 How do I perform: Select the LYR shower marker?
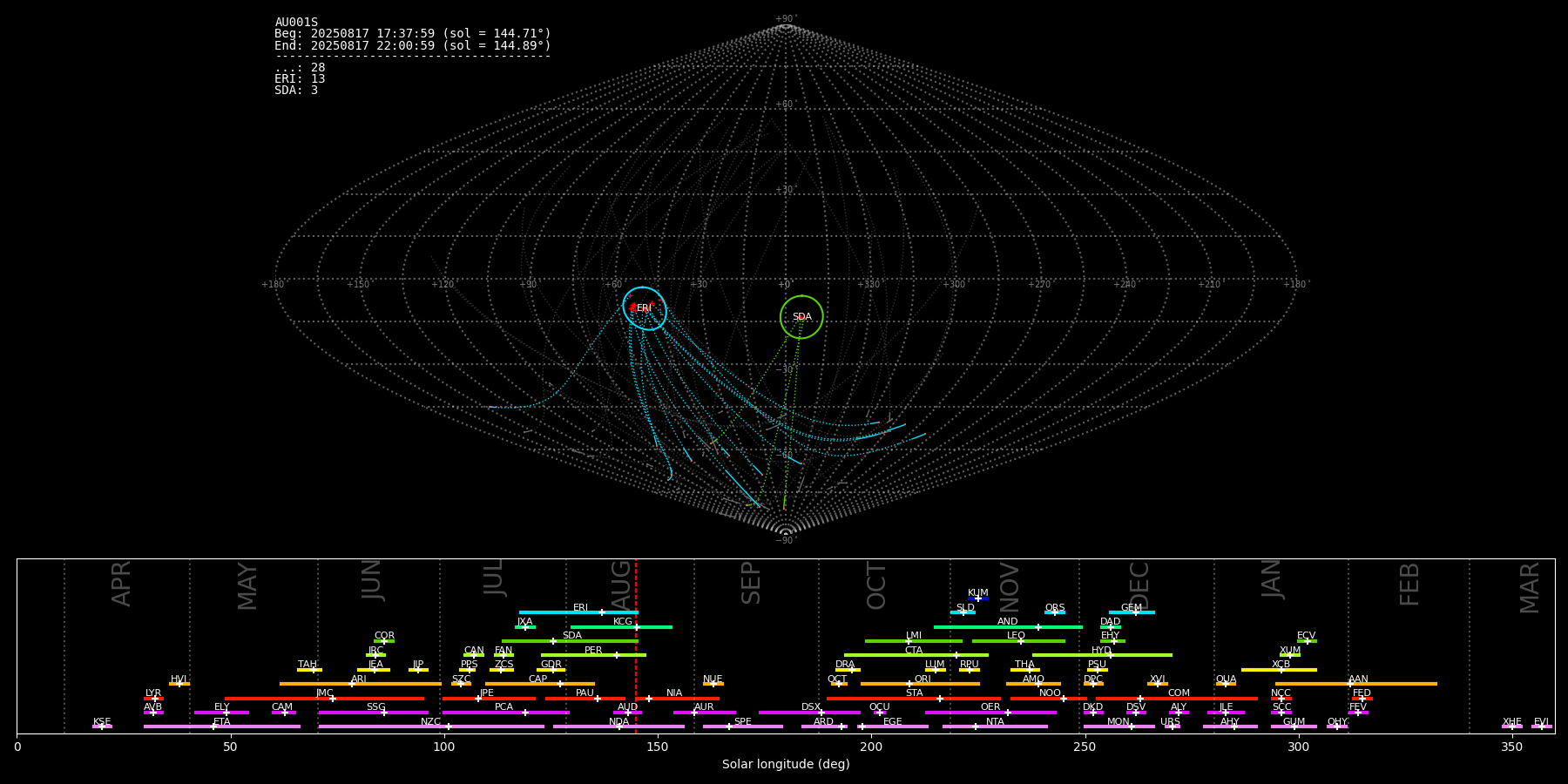pos(154,699)
